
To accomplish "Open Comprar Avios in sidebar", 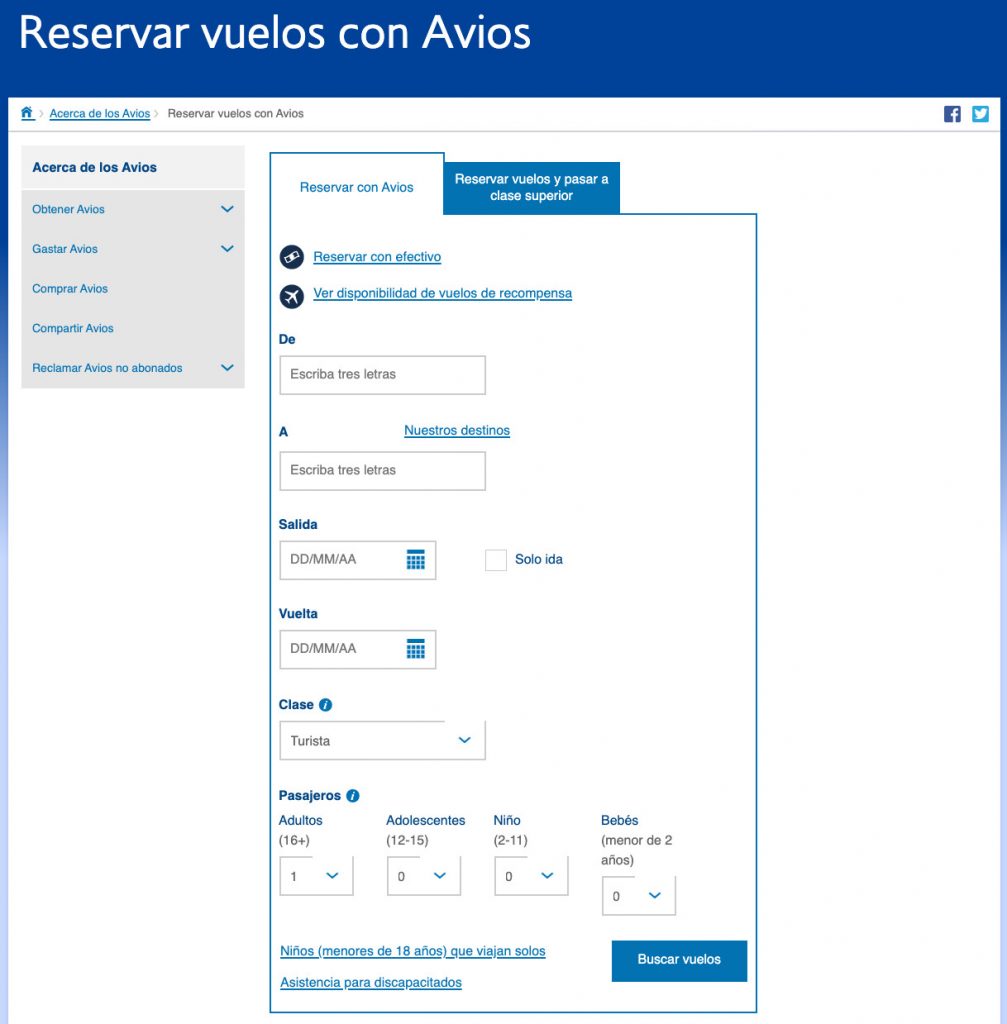I will click(x=70, y=289).
